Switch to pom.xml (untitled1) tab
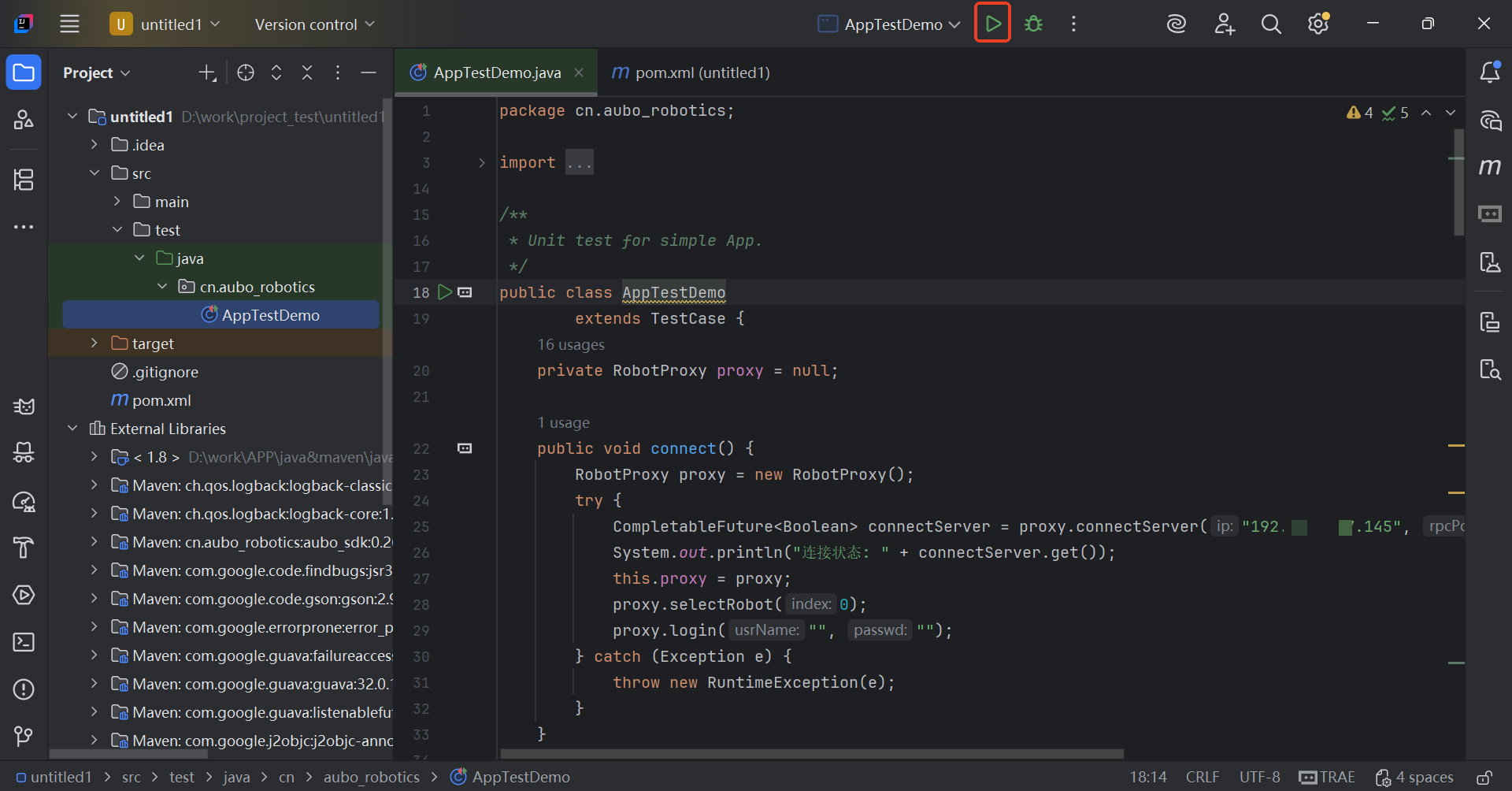Viewport: 1512px width, 791px height. point(691,72)
